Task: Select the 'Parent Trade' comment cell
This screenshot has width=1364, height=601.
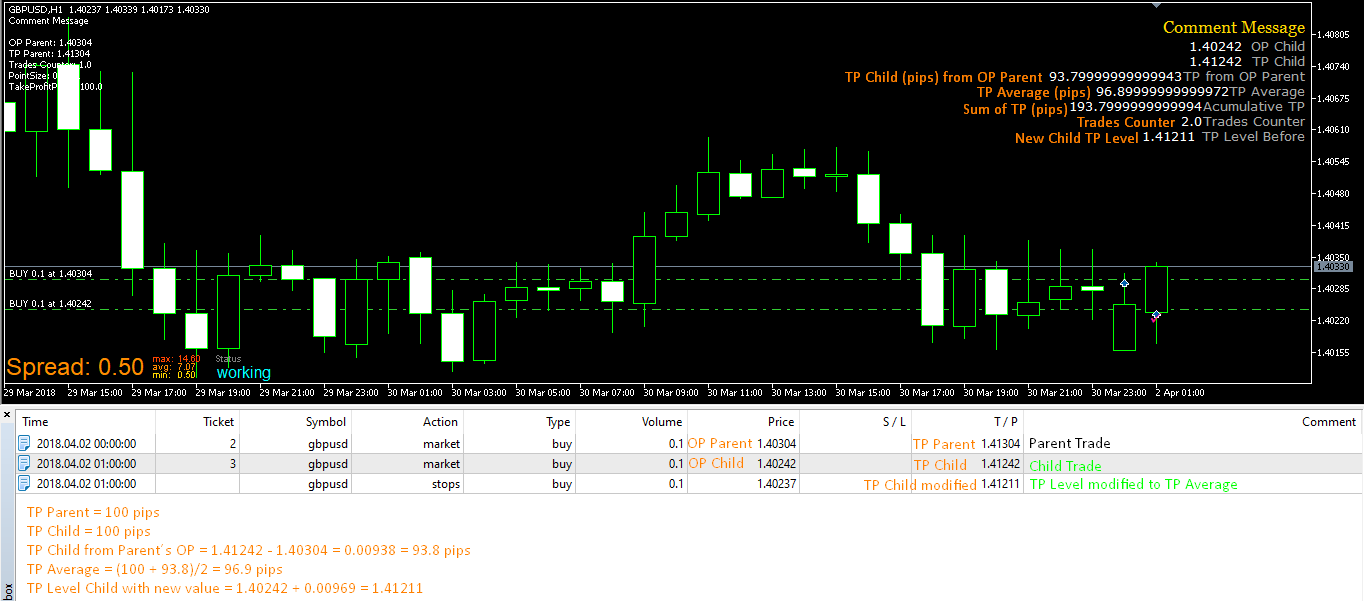Action: pos(1069,444)
